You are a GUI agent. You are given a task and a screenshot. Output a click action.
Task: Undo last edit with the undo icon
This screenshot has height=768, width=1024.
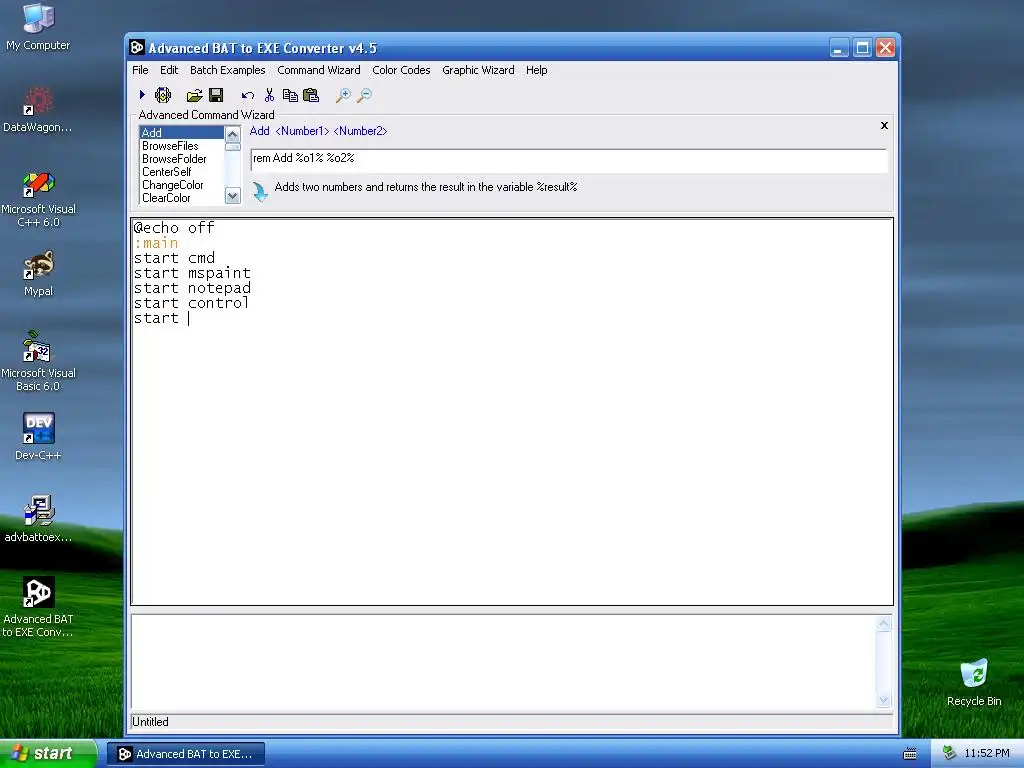(x=248, y=96)
